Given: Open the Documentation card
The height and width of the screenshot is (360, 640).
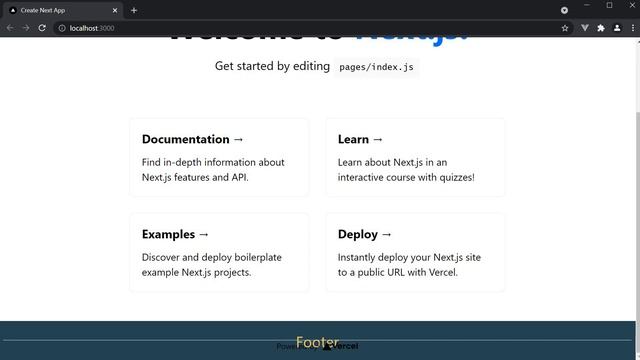Looking at the screenshot, I should coord(219,158).
